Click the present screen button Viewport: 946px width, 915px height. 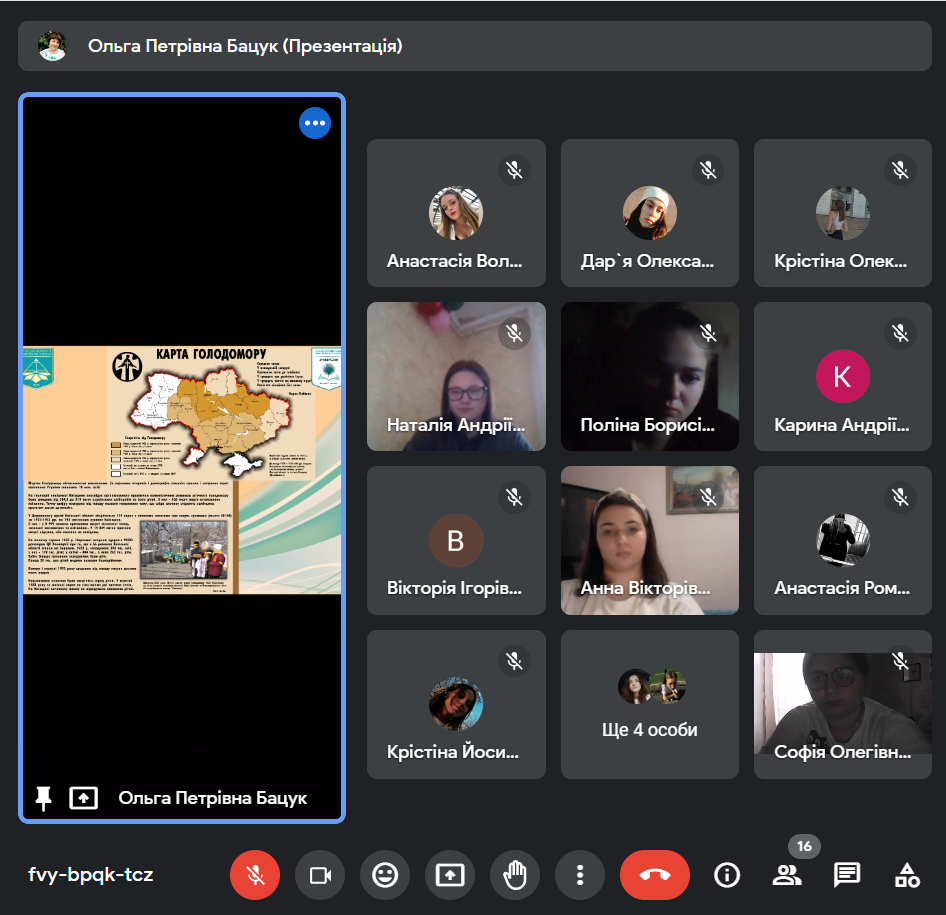pyautogui.click(x=450, y=875)
